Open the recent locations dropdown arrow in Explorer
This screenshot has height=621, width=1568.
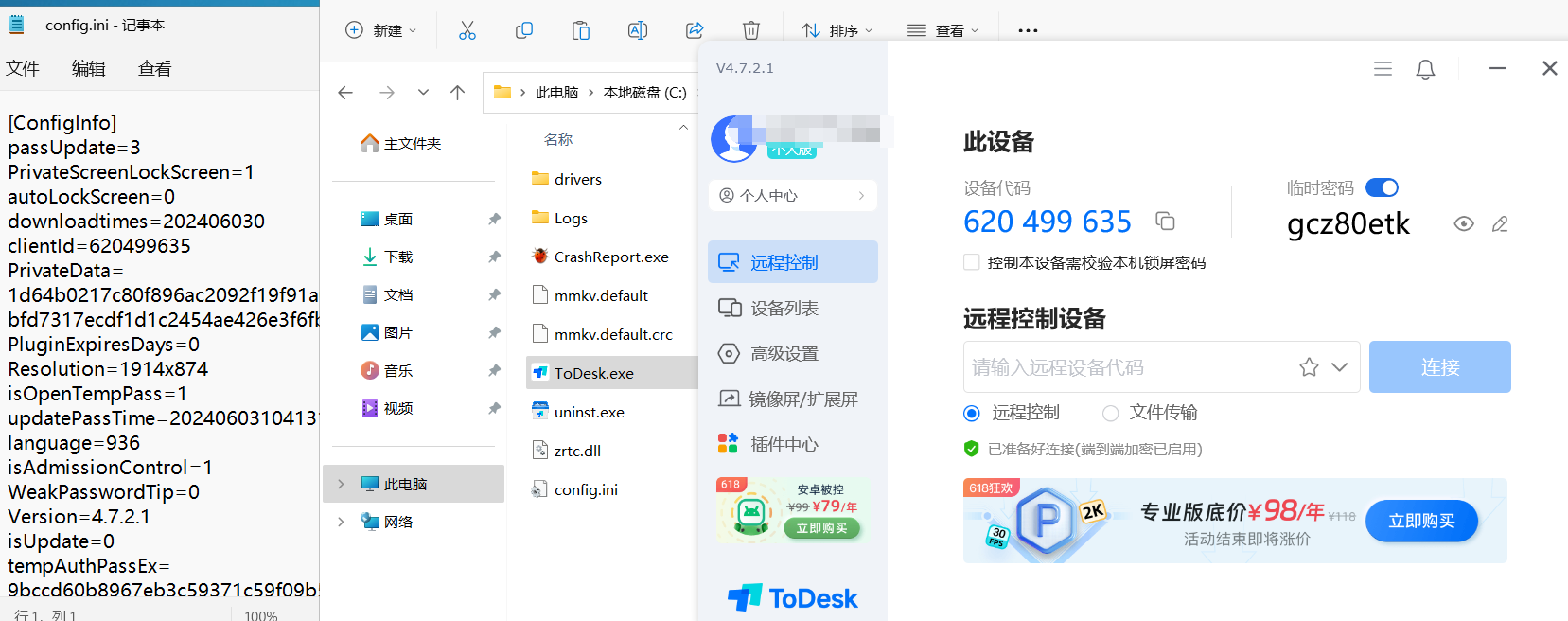pyautogui.click(x=423, y=92)
